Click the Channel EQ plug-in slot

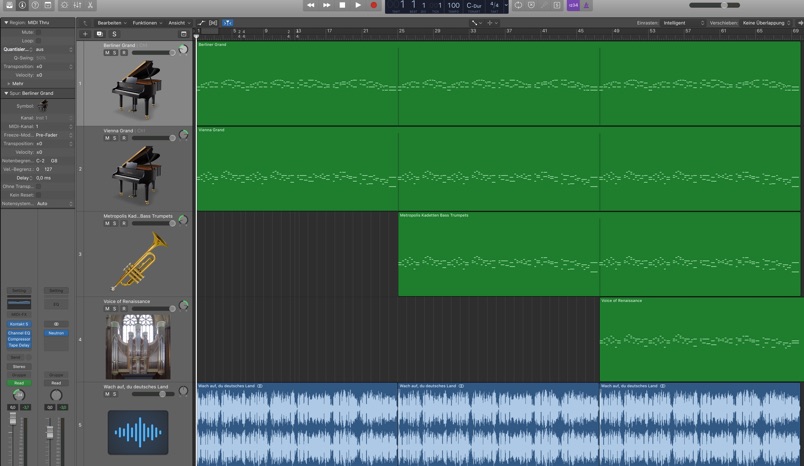click(x=19, y=333)
